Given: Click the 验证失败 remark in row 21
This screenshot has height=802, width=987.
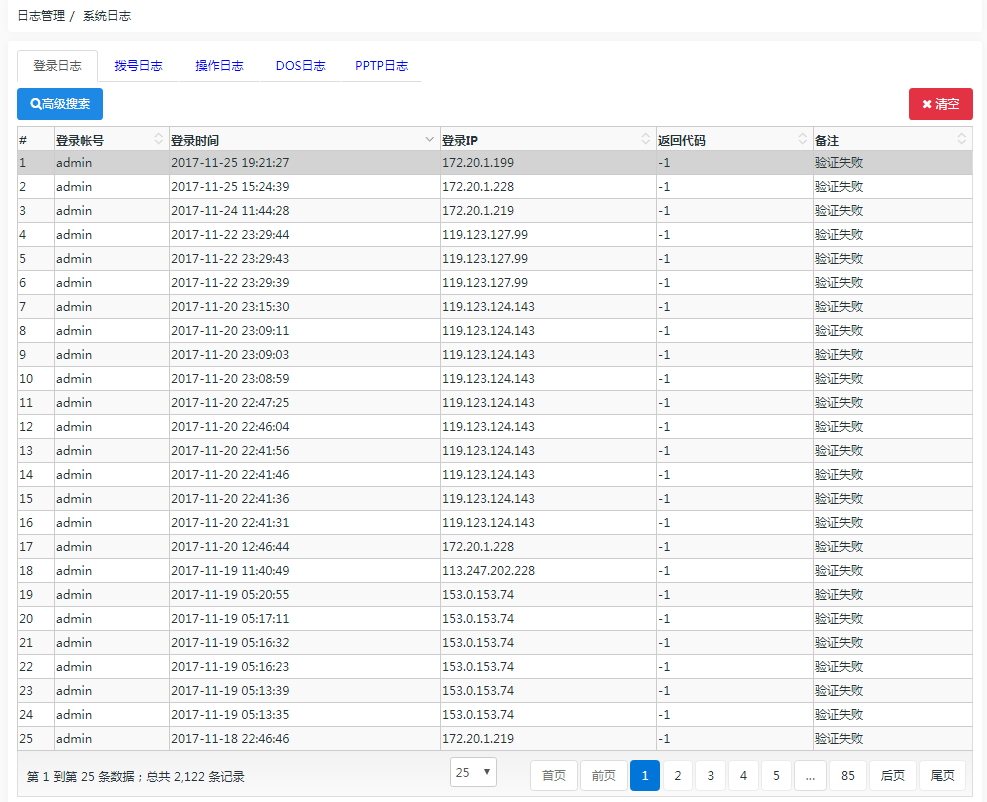Looking at the screenshot, I should tap(839, 642).
